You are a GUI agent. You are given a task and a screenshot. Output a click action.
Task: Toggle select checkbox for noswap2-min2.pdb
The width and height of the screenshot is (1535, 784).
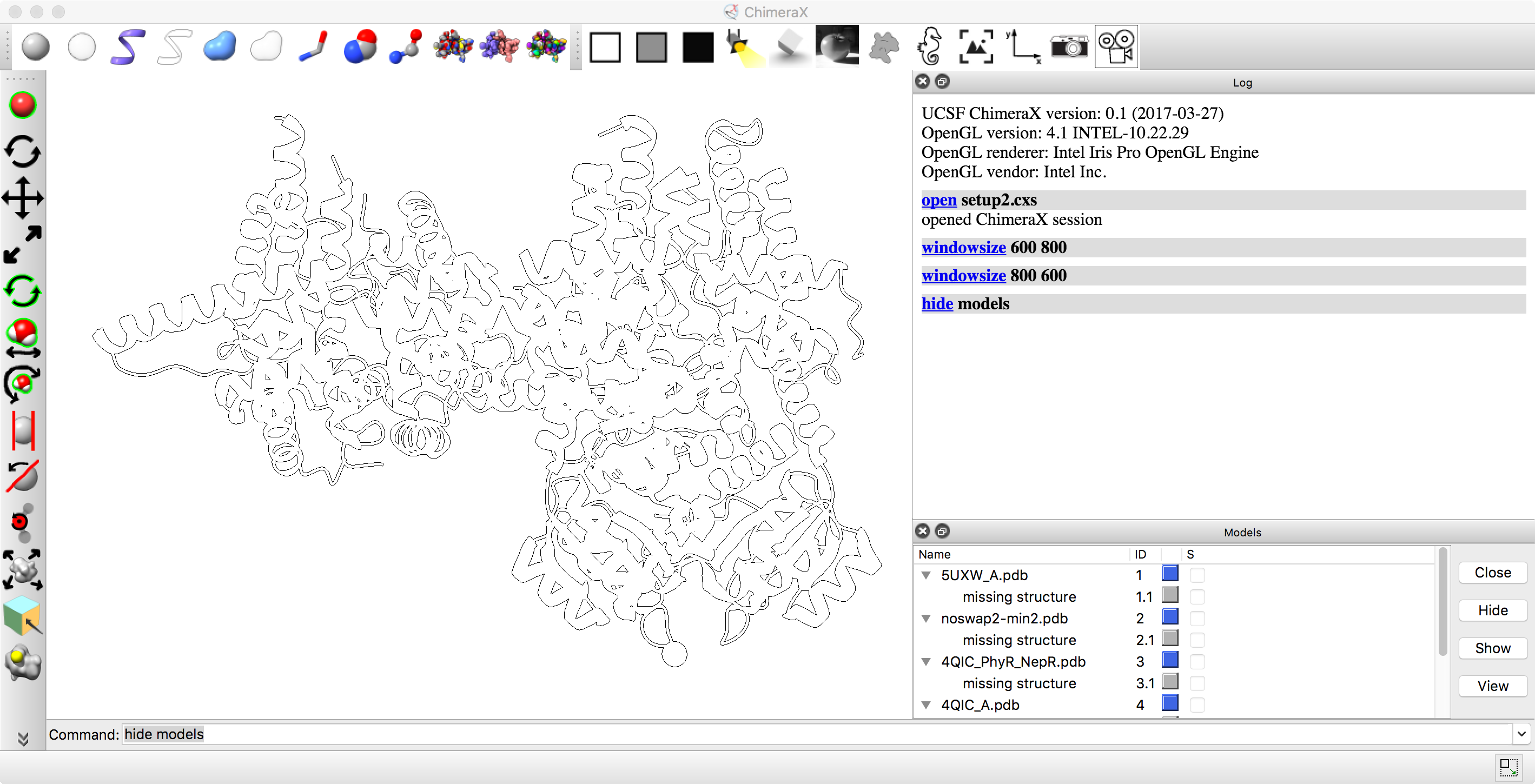pyautogui.click(x=1196, y=619)
